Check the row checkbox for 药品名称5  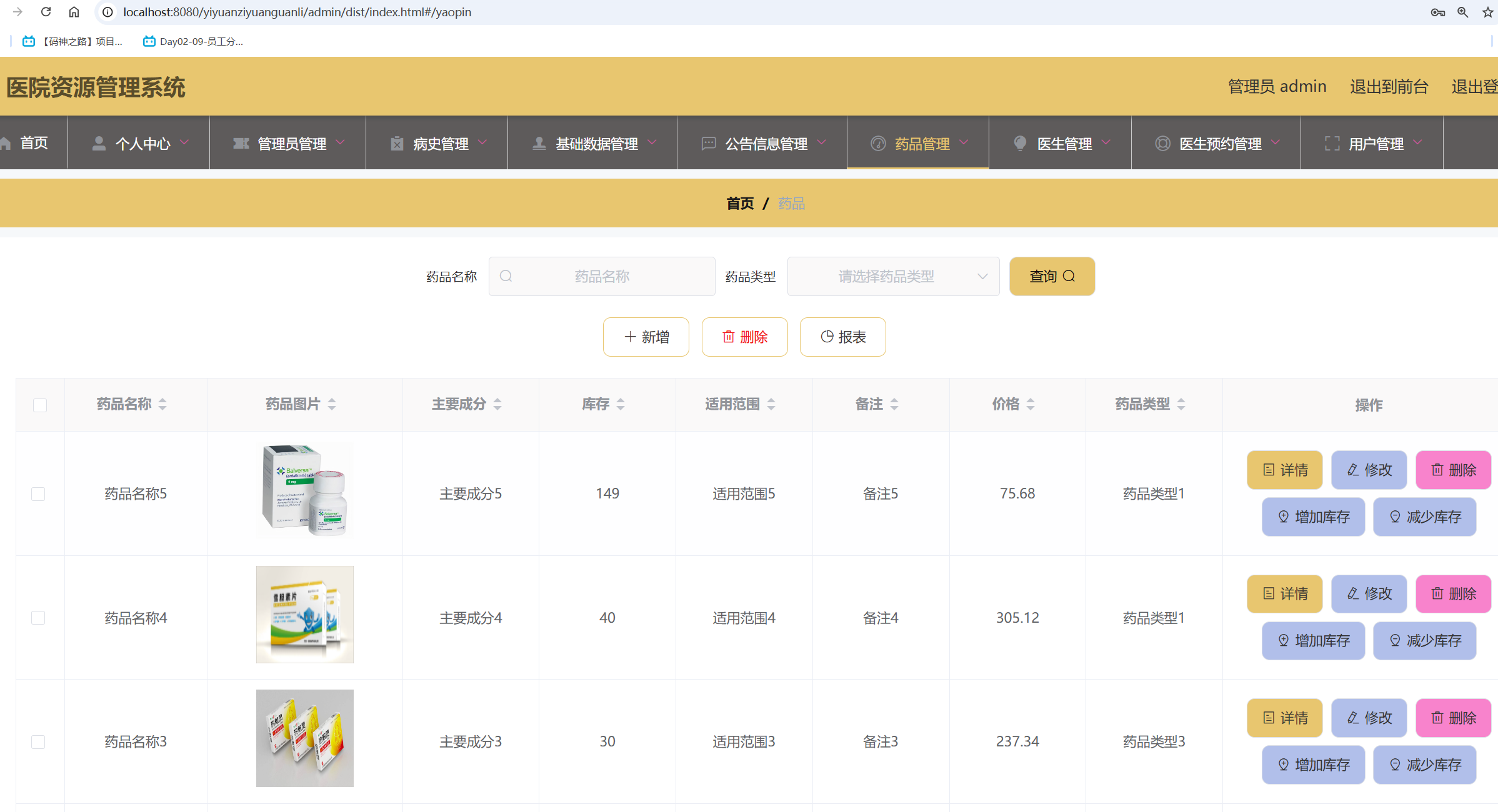(39, 493)
